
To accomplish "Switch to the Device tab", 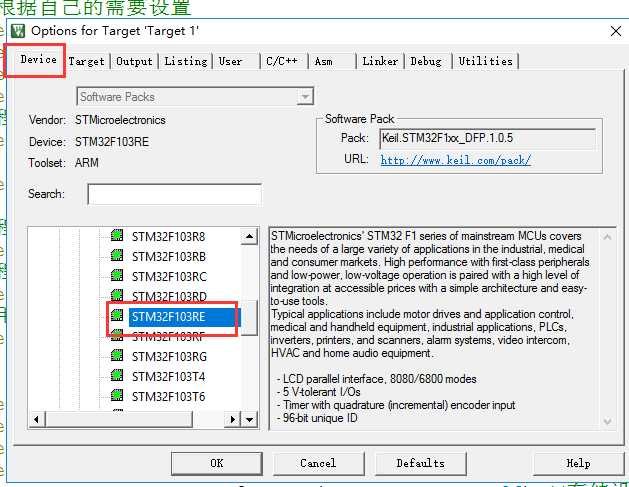I will pos(39,59).
